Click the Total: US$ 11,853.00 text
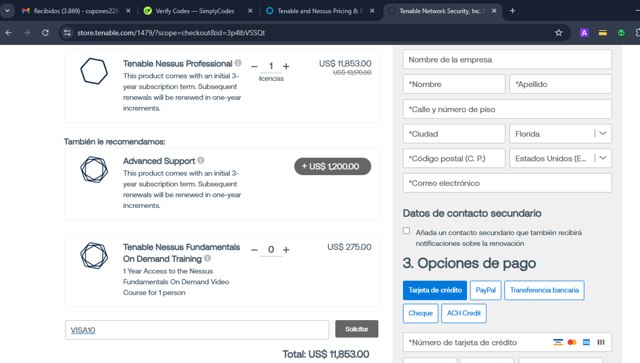This screenshot has width=640, height=363. 326,354
